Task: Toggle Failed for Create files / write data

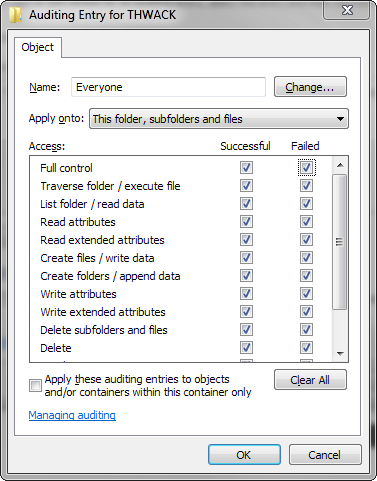Action: 306,258
